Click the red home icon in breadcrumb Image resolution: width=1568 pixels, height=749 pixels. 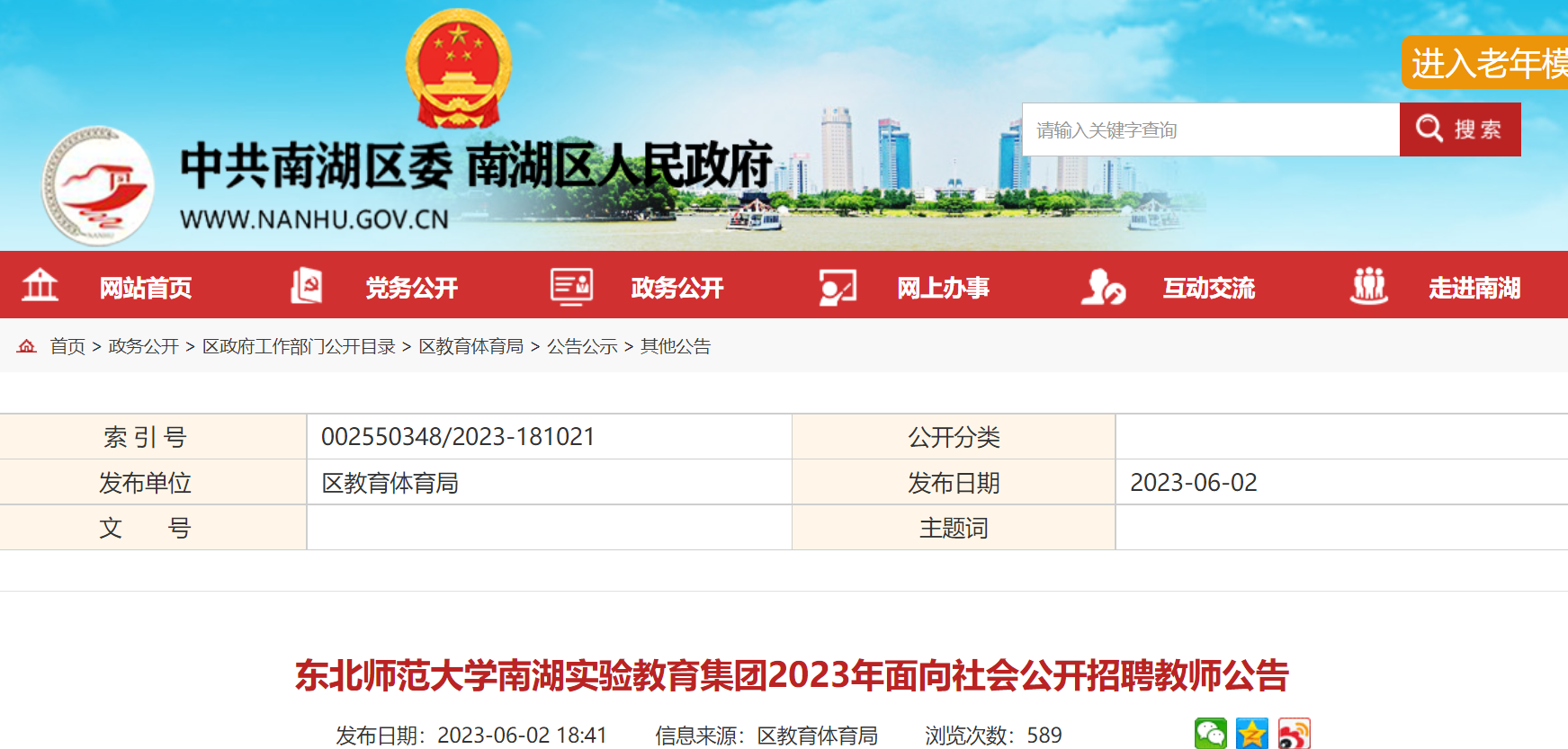pyautogui.click(x=27, y=346)
